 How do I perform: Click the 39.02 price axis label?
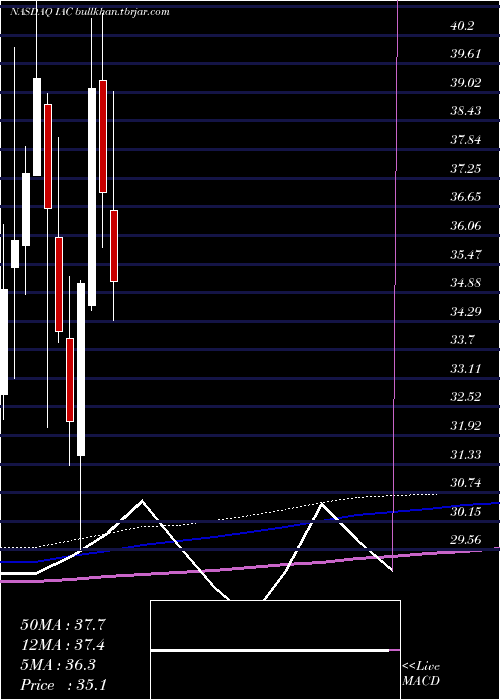[x=466, y=83]
